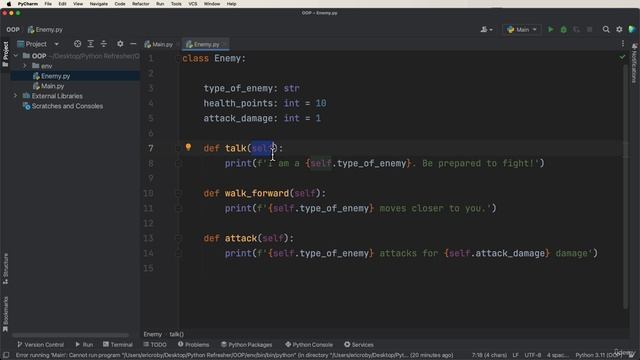Hide the Project panel with the minus icon
640x360 pixels.
133,44
